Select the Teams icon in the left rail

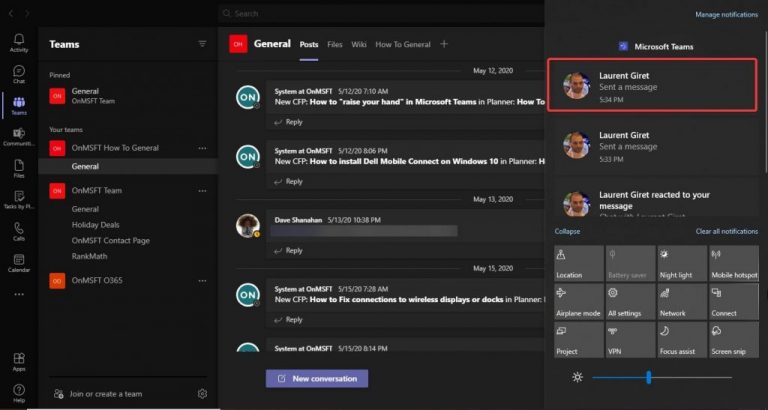click(19, 106)
